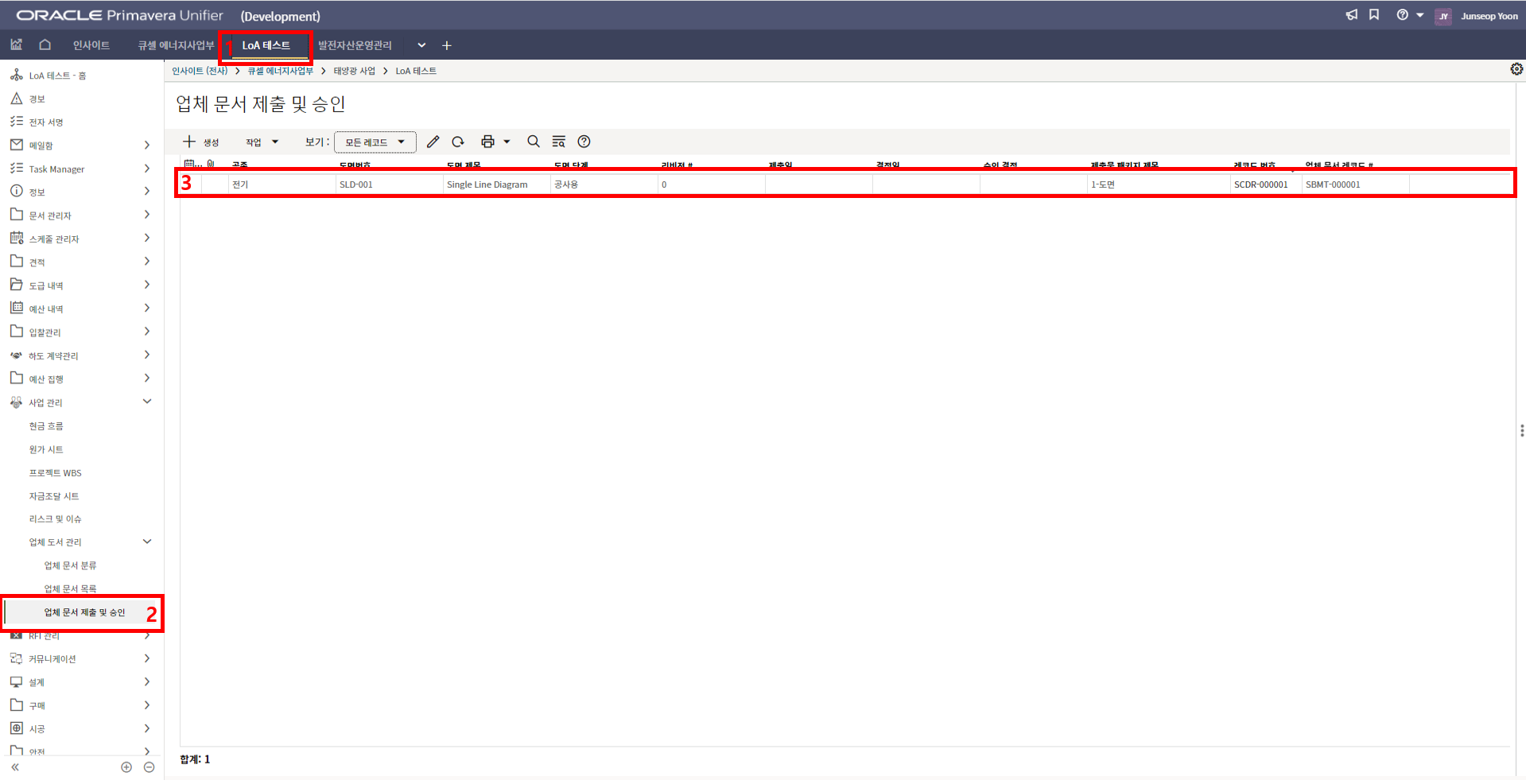1526x784 pixels.
Task: Switch to the 발전자산운영관리 tab
Action: pyautogui.click(x=355, y=45)
